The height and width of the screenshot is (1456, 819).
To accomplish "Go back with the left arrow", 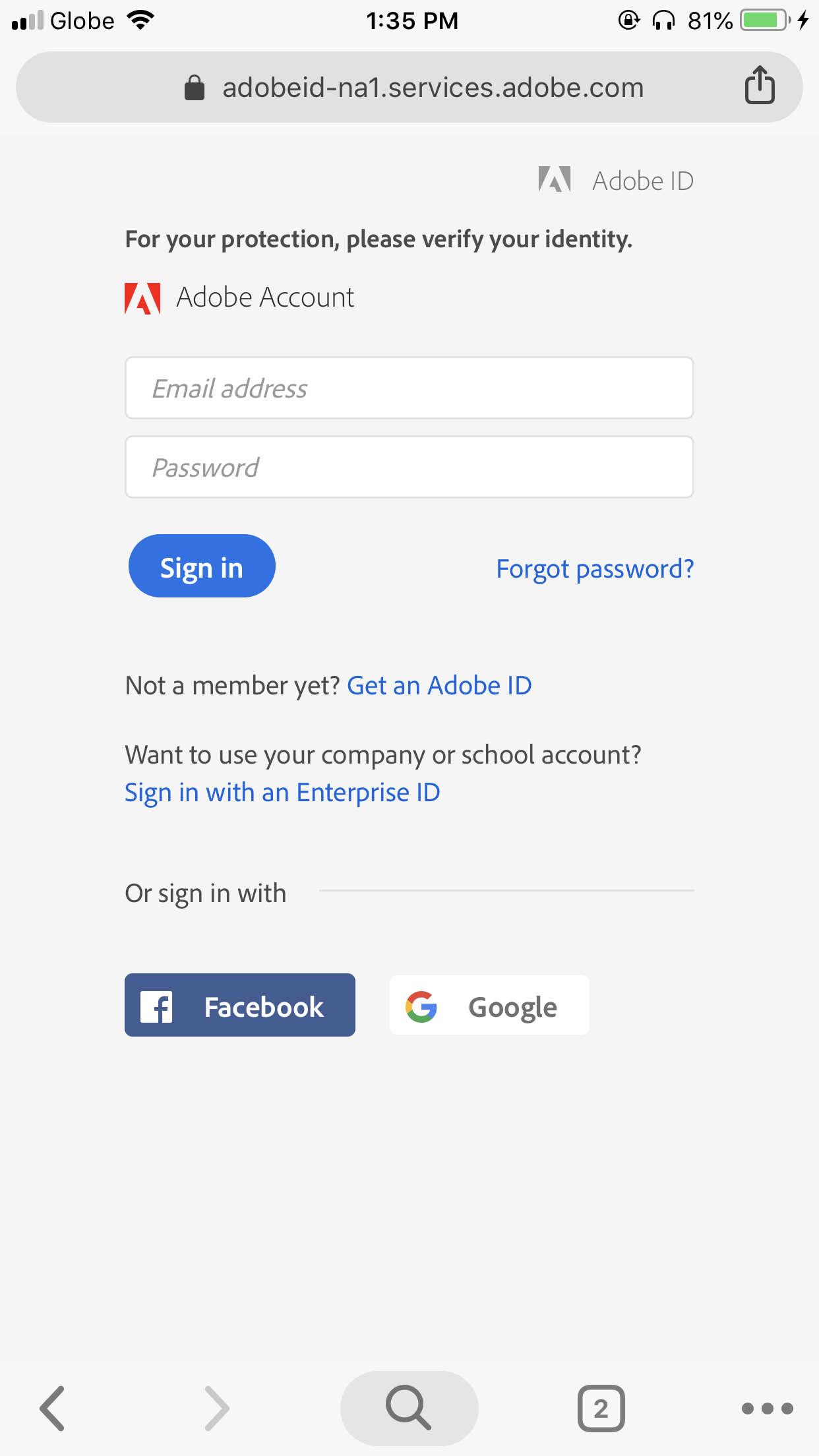I will [52, 1408].
